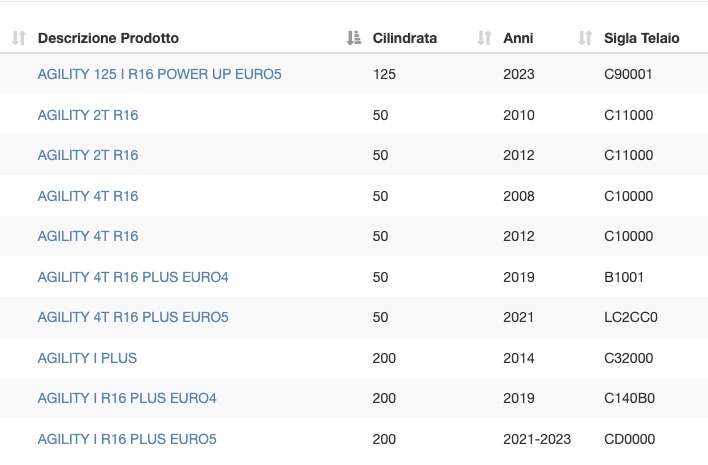Click the Anni column header text
Screen dimensions: 708x465
point(518,38)
